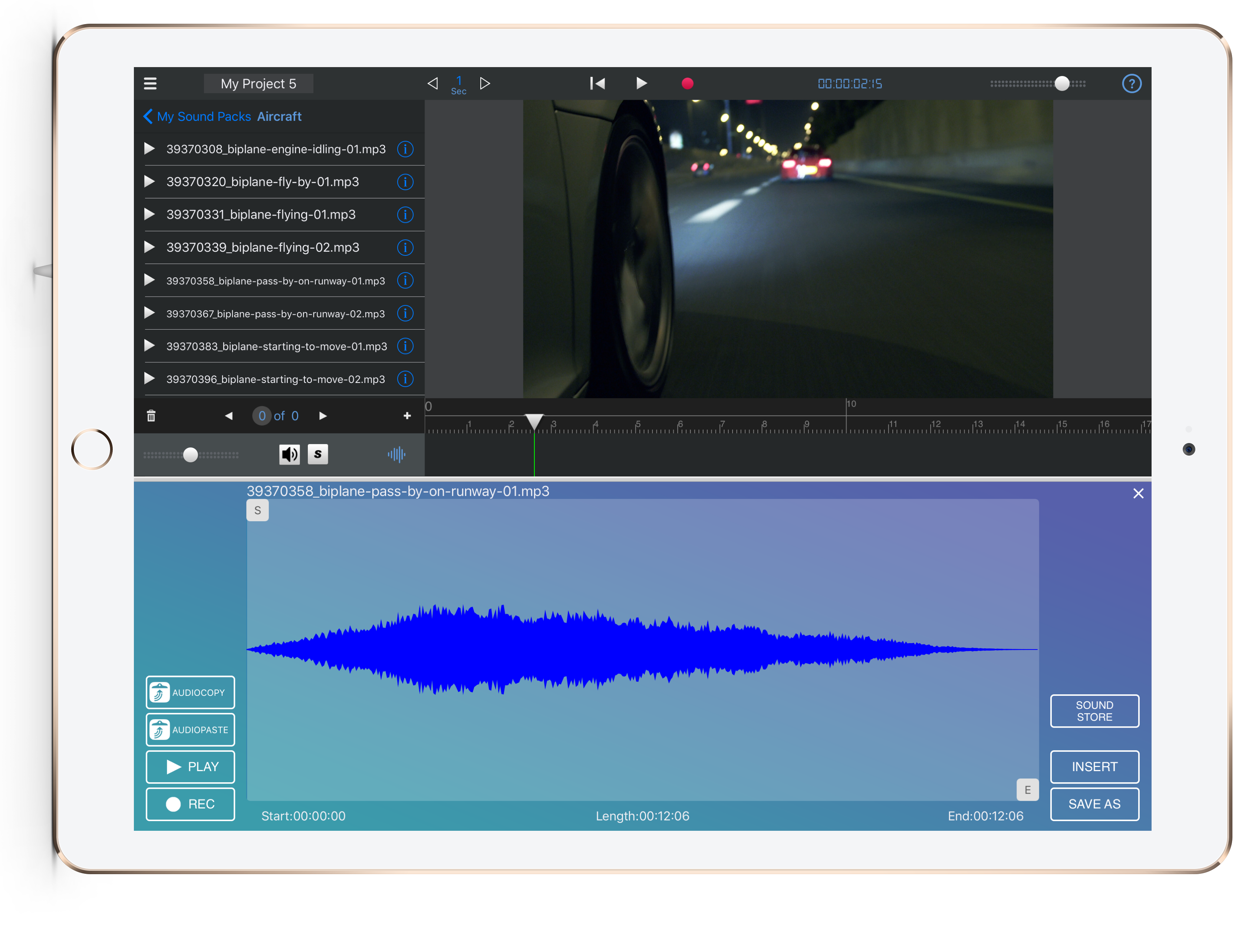
Task: Open the hamburger menu
Action: tap(150, 83)
